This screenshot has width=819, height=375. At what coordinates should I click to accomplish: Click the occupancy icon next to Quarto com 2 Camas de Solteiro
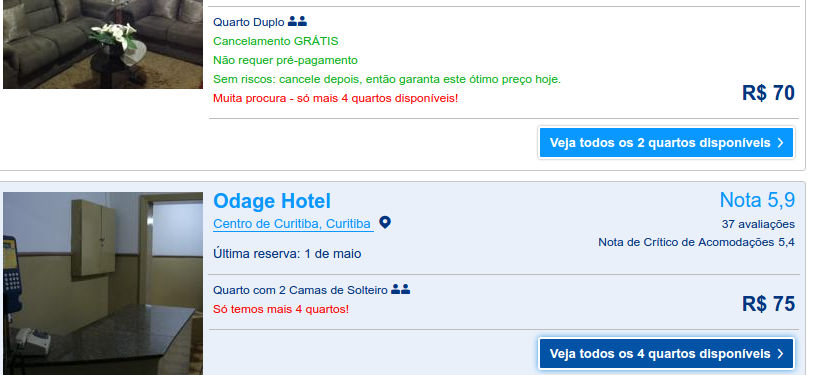pyautogui.click(x=401, y=289)
